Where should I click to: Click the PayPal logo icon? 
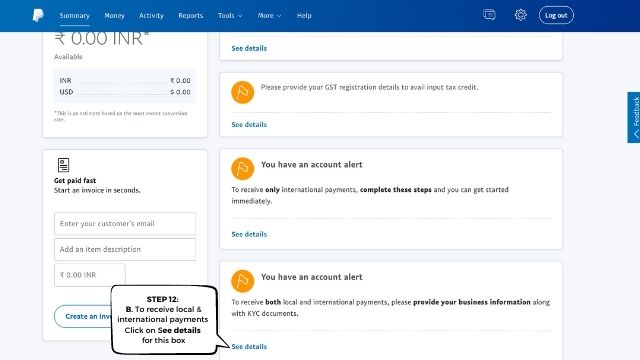(x=38, y=15)
